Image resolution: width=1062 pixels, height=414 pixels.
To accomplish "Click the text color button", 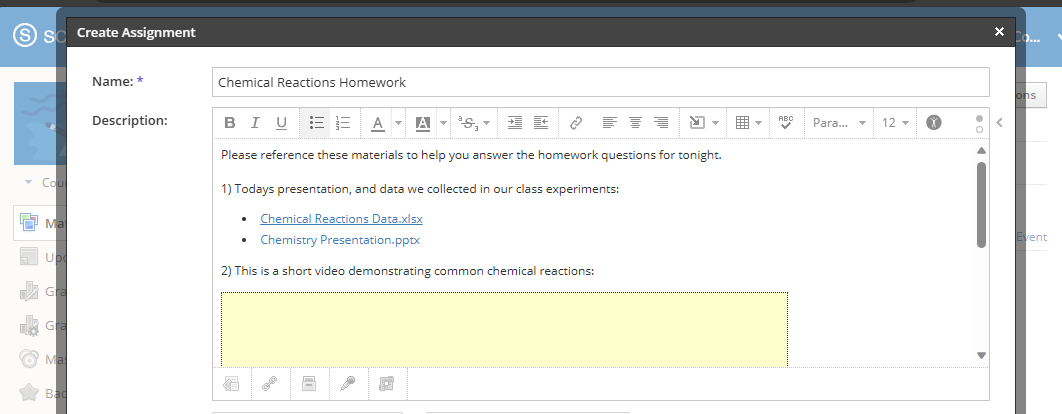I will [x=378, y=123].
